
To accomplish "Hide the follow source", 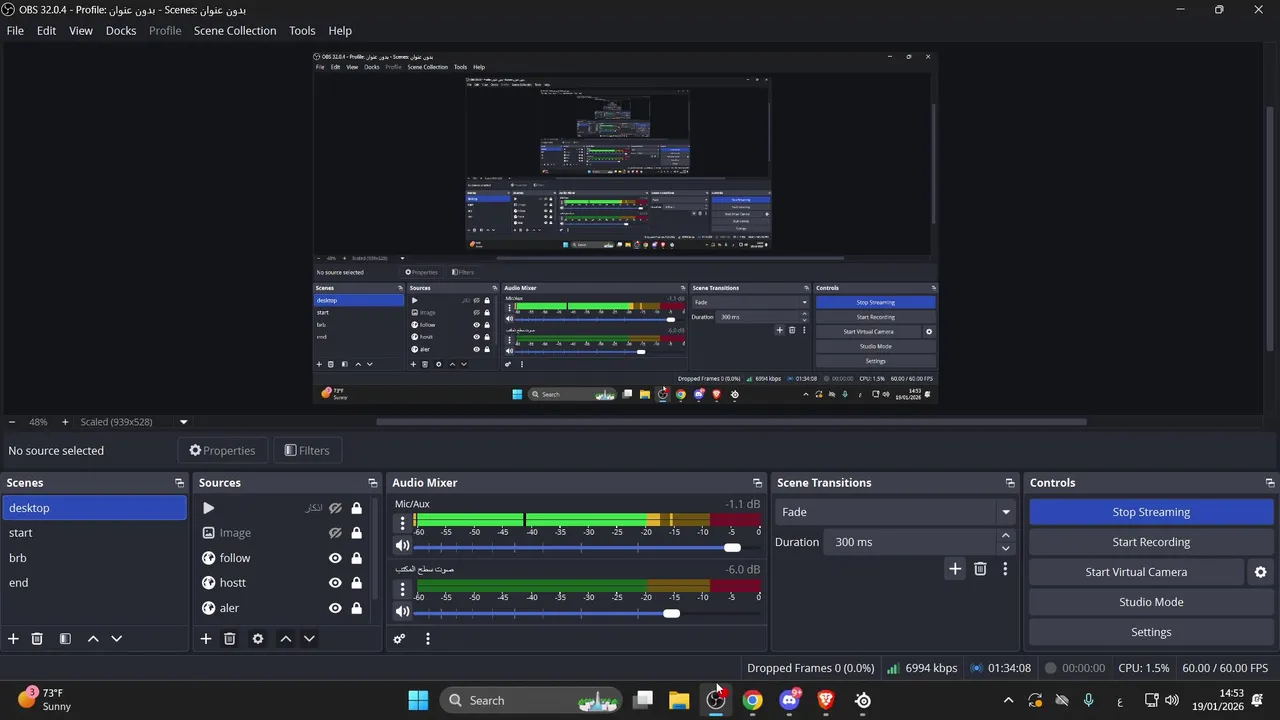I will 335,558.
